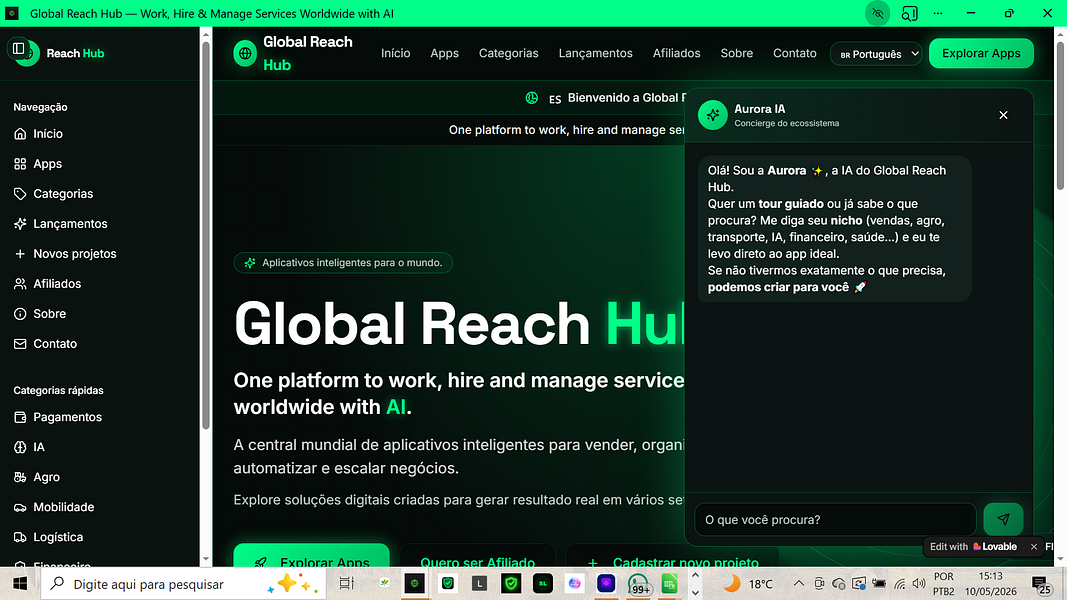This screenshot has height=600, width=1067.
Task: Go to Apps in top navigation
Action: click(x=444, y=53)
